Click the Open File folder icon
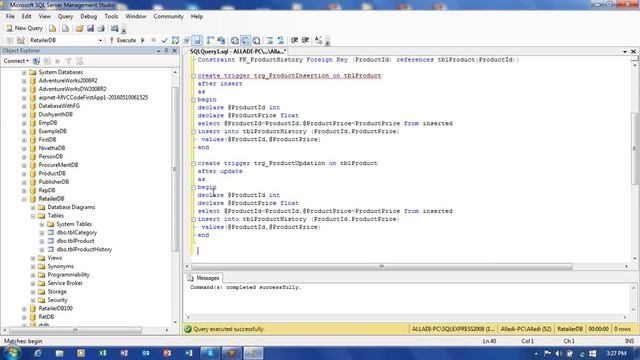640x360 pixels. 79,28
